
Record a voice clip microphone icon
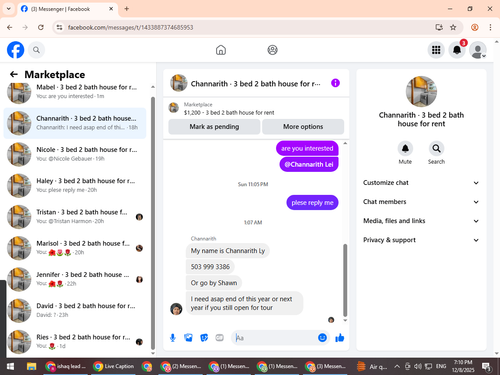coord(173,338)
